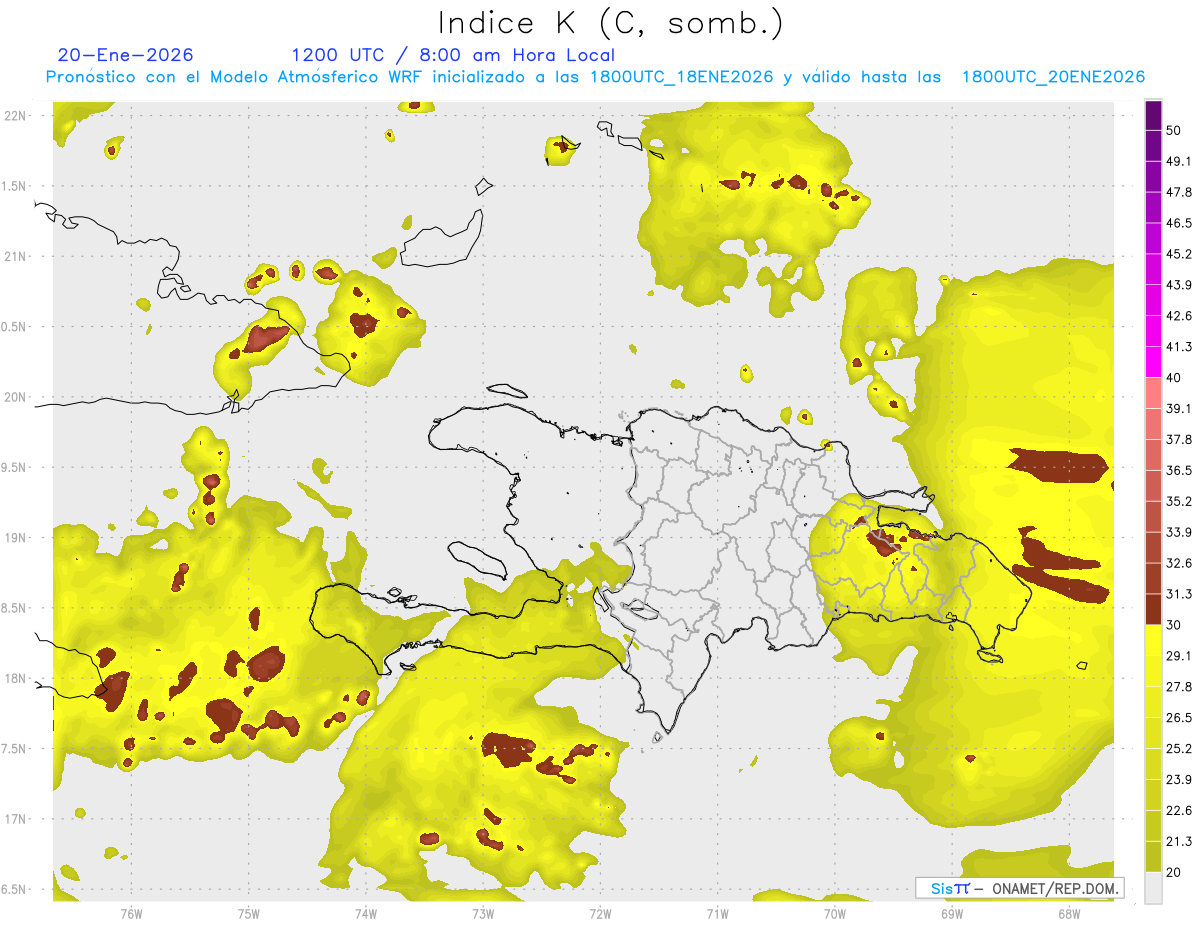
Task: Click colorbar label '45.2'
Action: (1180, 254)
